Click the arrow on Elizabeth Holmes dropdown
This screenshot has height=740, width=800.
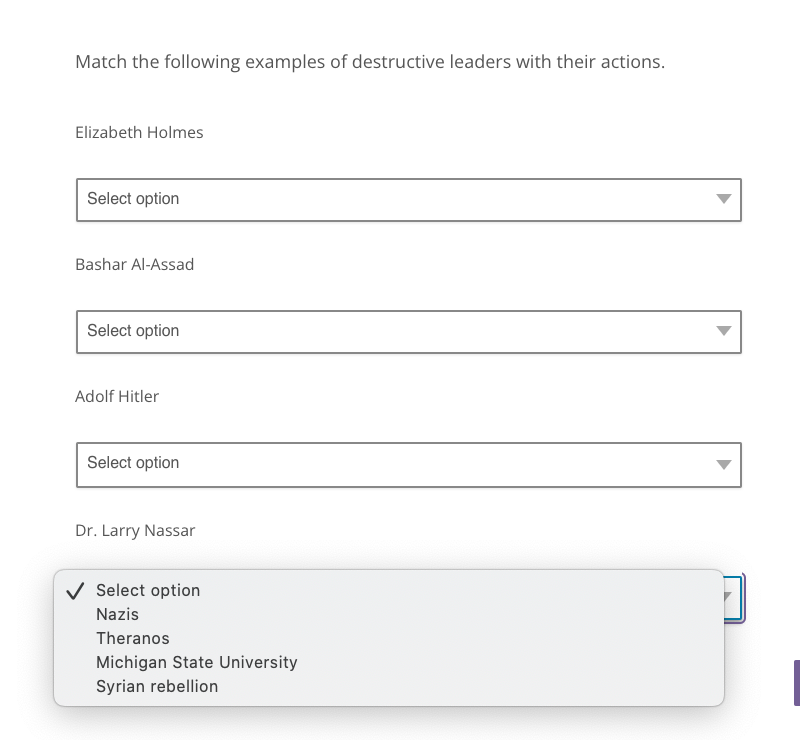pyautogui.click(x=724, y=199)
